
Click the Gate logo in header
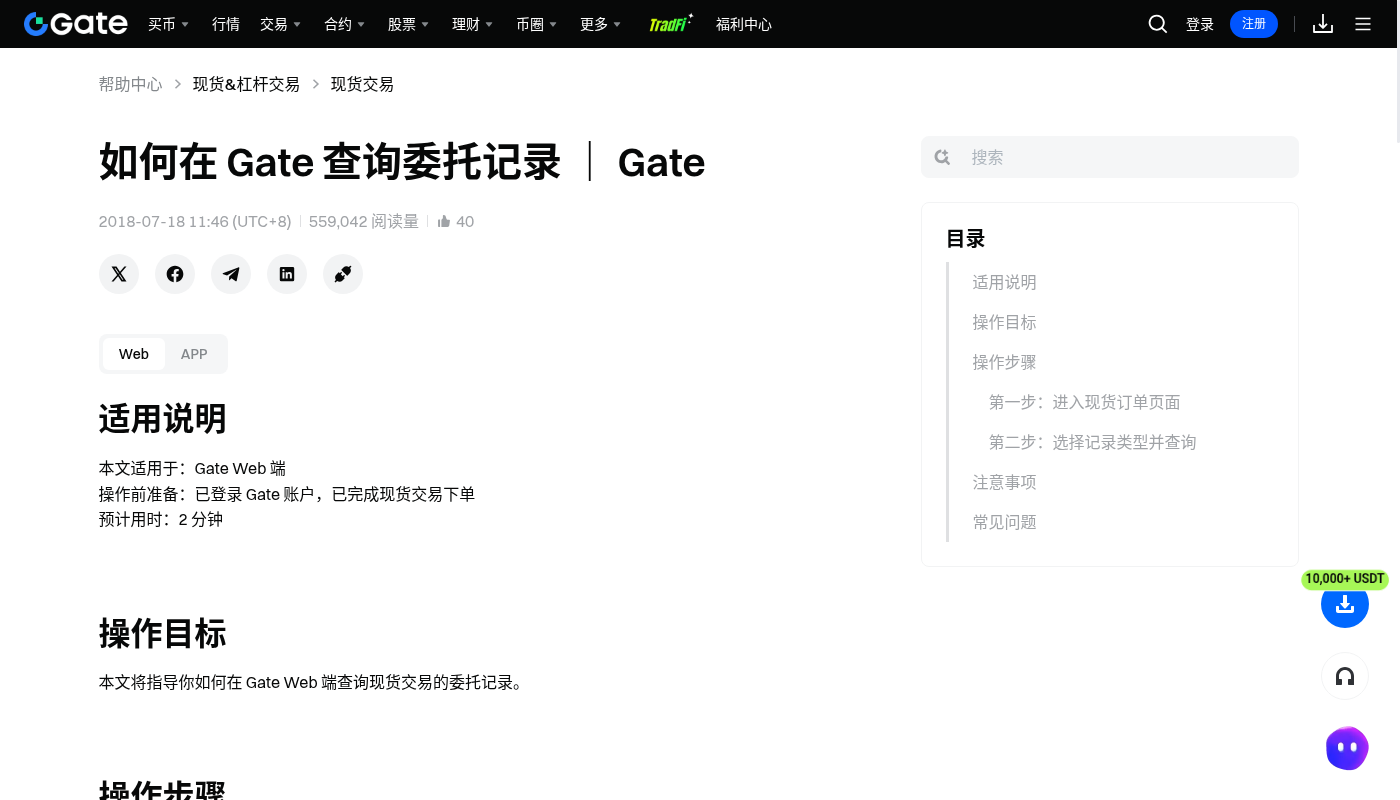[76, 24]
